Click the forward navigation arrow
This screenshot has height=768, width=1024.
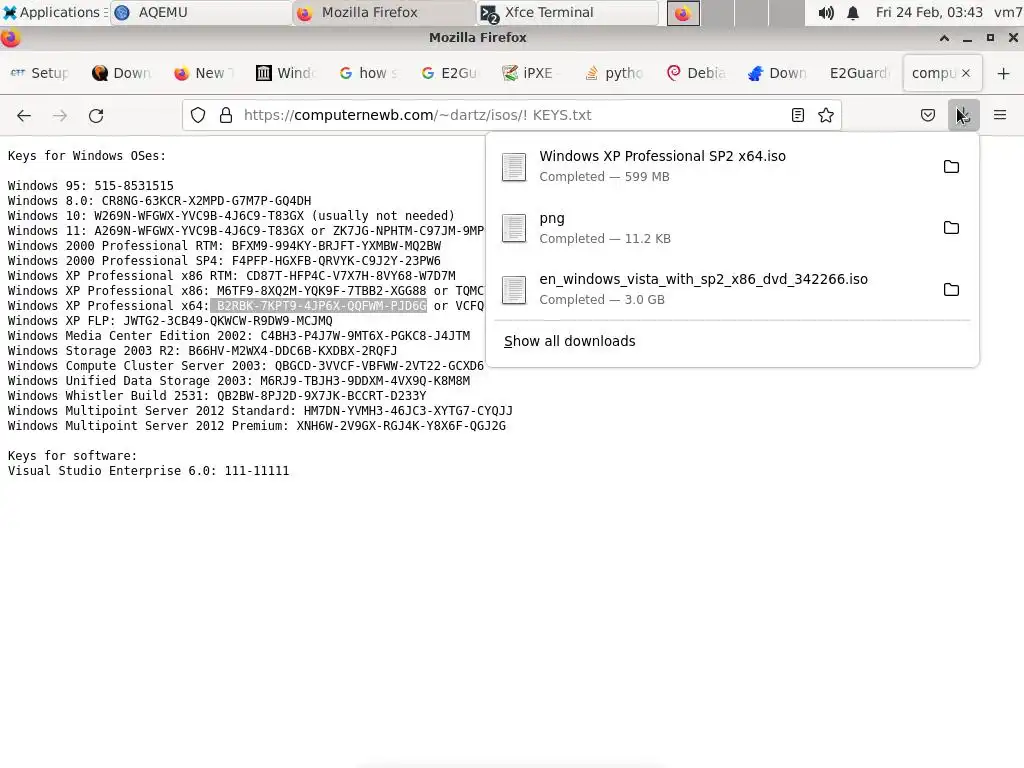(x=60, y=116)
